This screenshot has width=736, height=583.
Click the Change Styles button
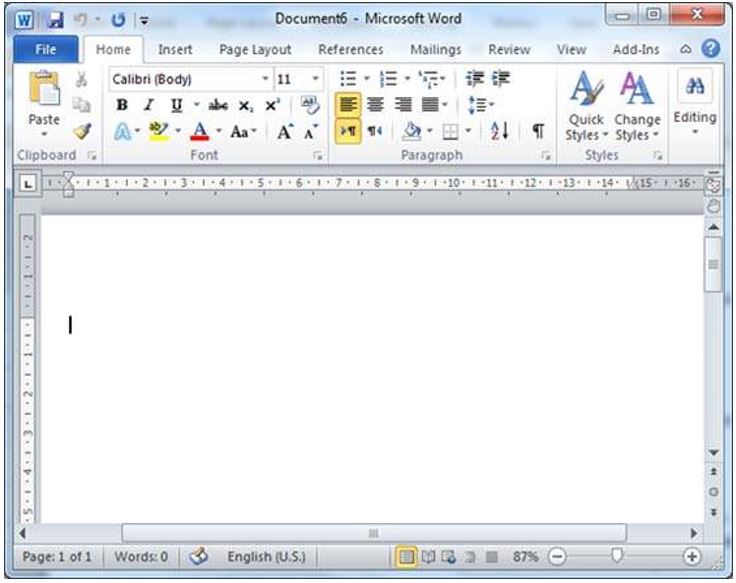[x=637, y=106]
